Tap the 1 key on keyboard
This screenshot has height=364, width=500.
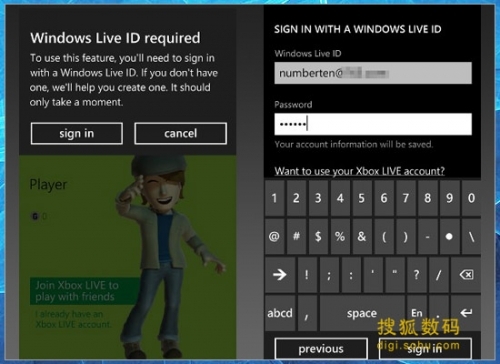click(274, 198)
